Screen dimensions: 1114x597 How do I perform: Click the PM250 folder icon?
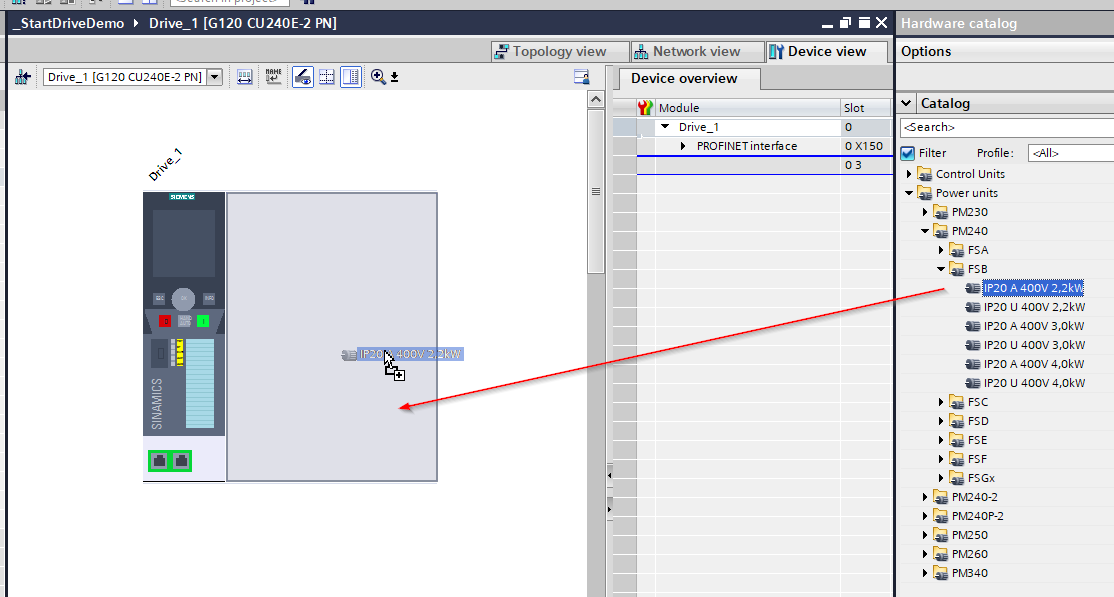[941, 535]
